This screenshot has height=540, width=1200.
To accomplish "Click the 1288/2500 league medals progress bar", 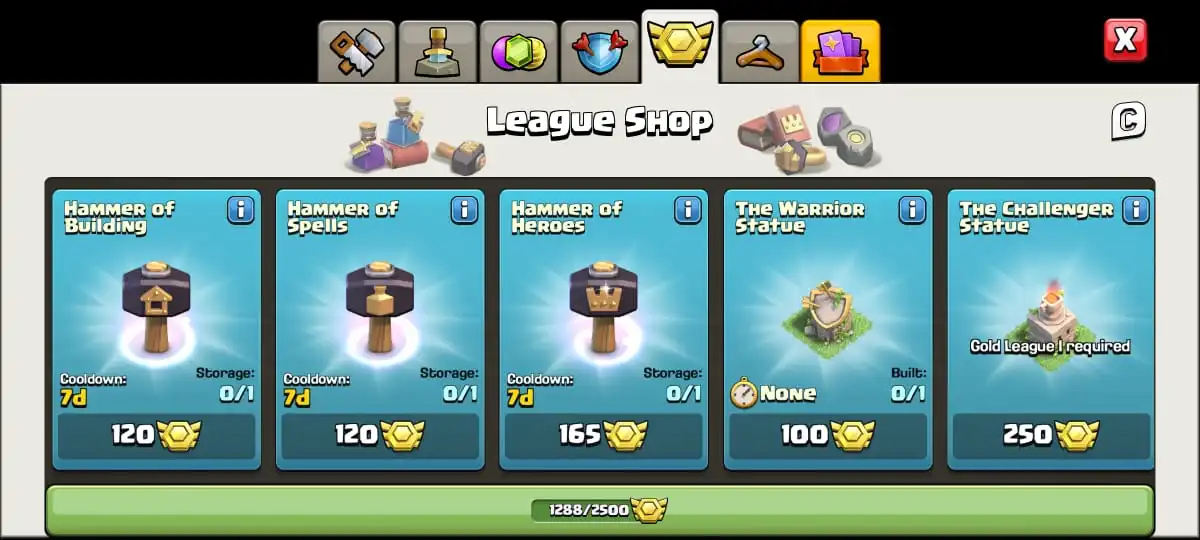I will (600, 510).
